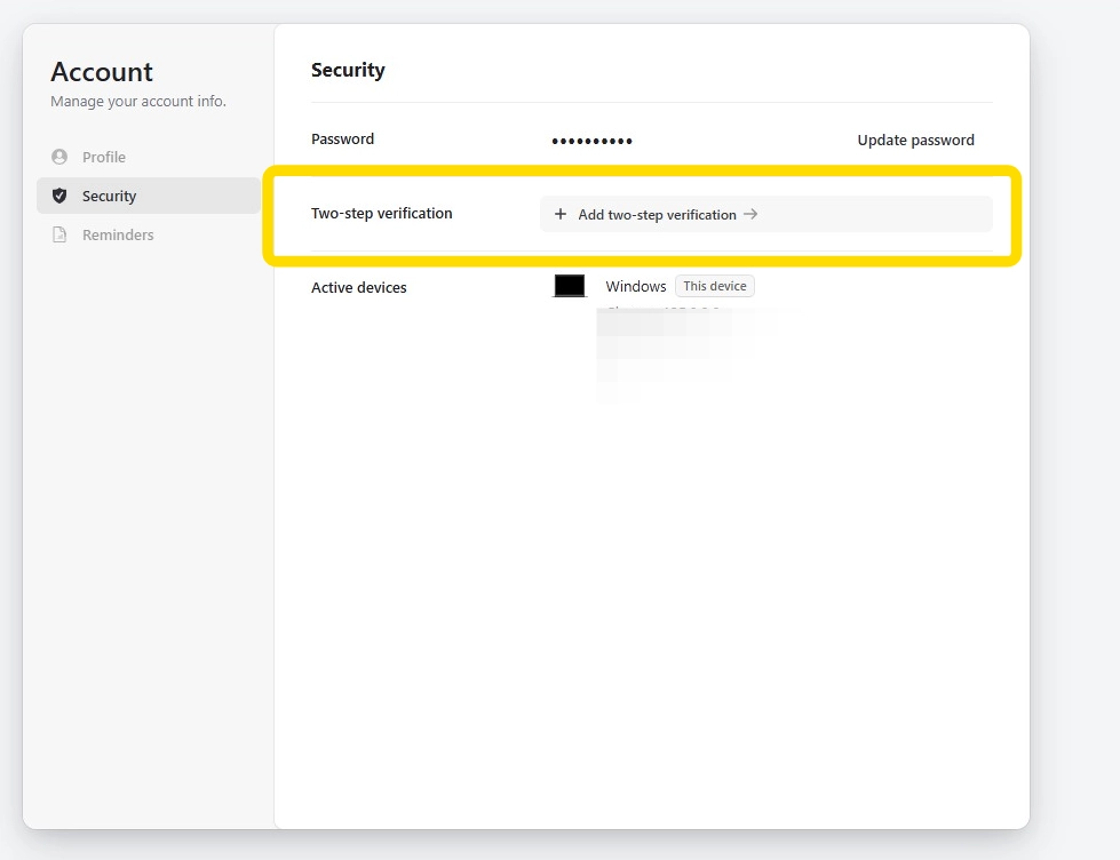Click the Security shield icon

click(x=59, y=196)
